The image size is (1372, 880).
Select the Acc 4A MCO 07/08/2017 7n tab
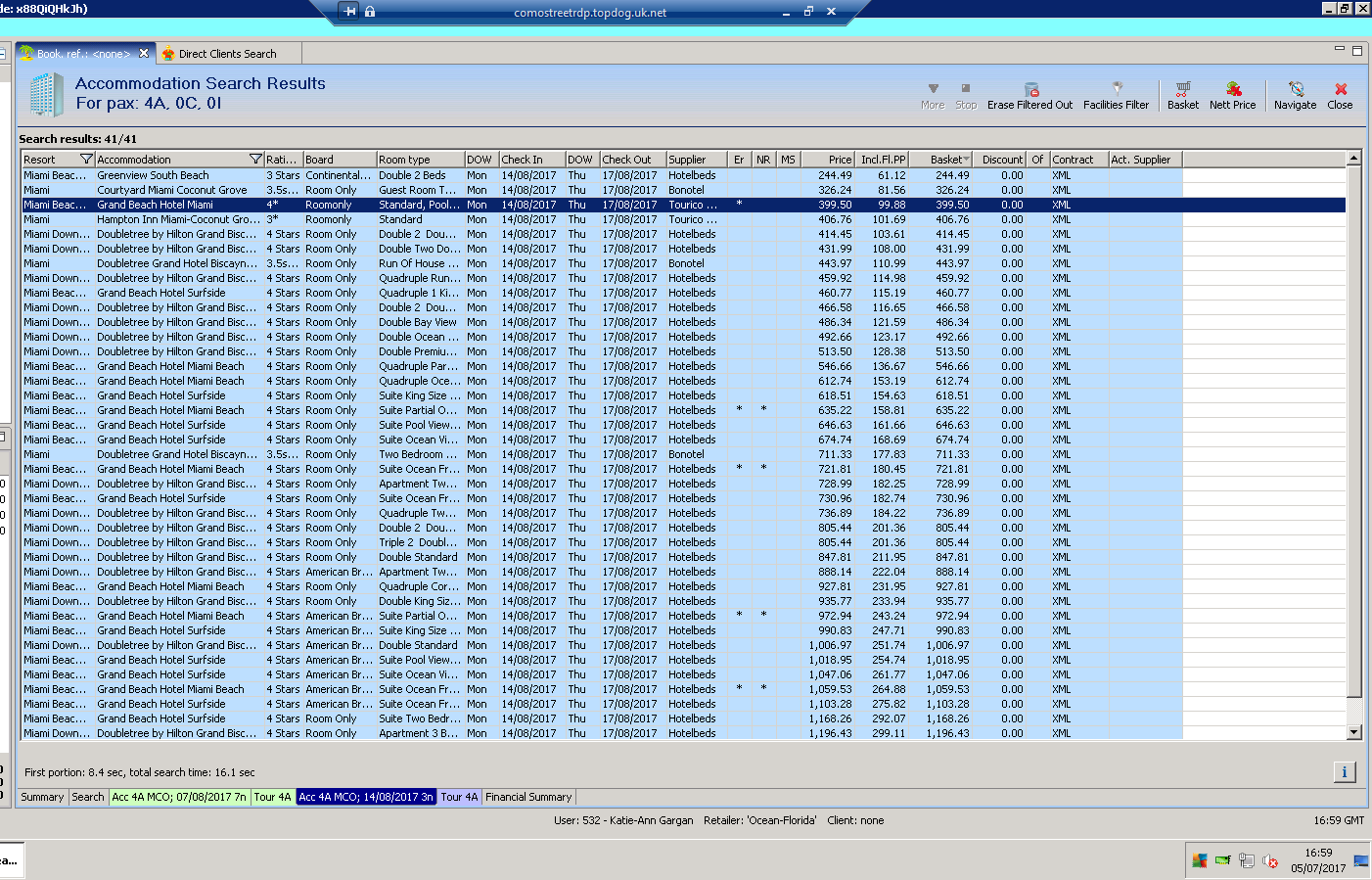click(x=179, y=797)
